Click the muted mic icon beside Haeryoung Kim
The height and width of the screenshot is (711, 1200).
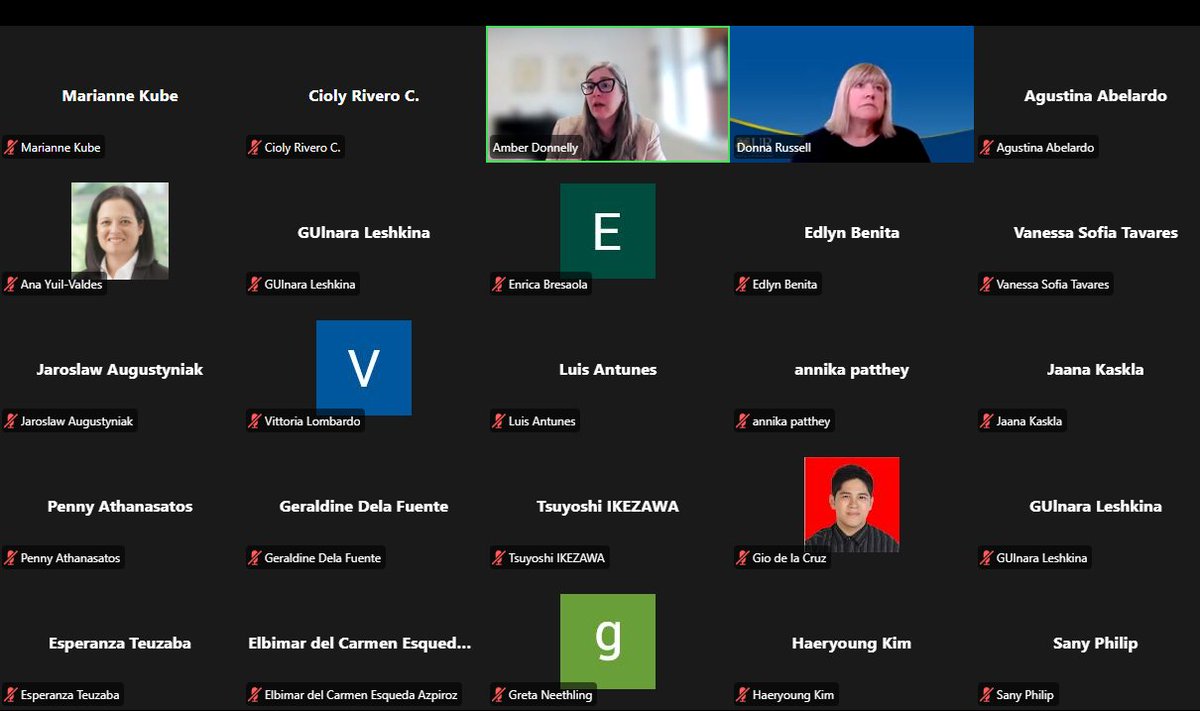tap(743, 695)
